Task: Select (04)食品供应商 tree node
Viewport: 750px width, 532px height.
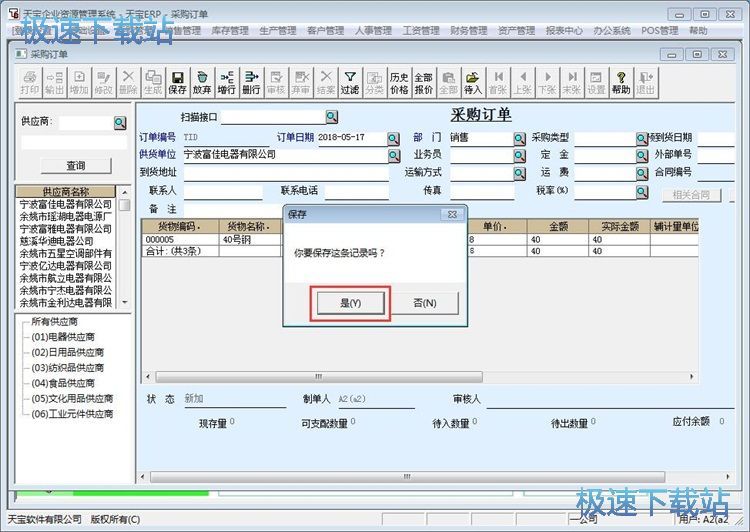Action: pyautogui.click(x=63, y=383)
